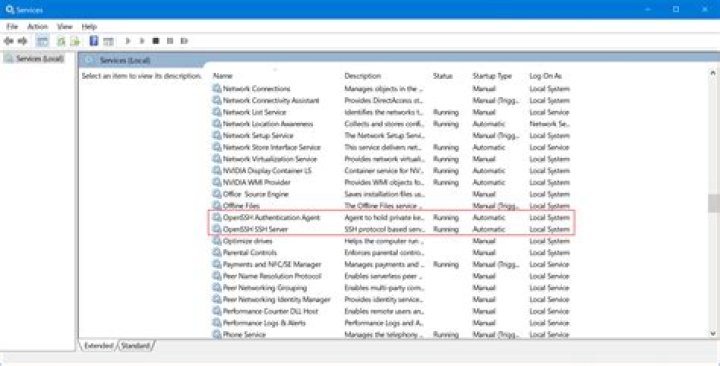
Task: Click the Pause Service icon
Action: [170, 41]
